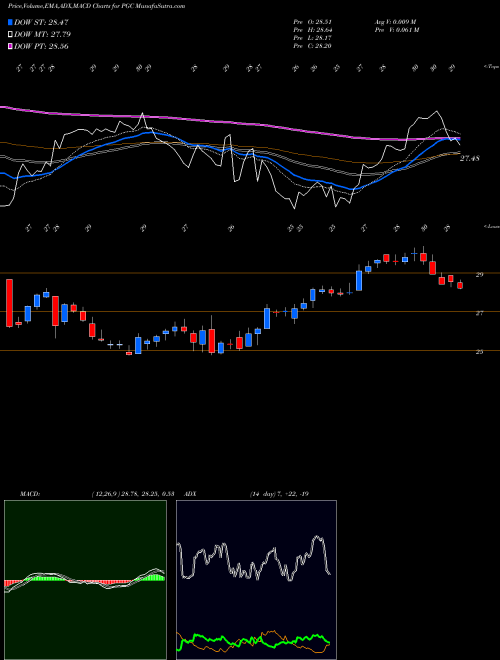Click the chart title mentioning MunafaSutra.com
This screenshot has width=500, height=660.
pyautogui.click(x=97, y=6)
